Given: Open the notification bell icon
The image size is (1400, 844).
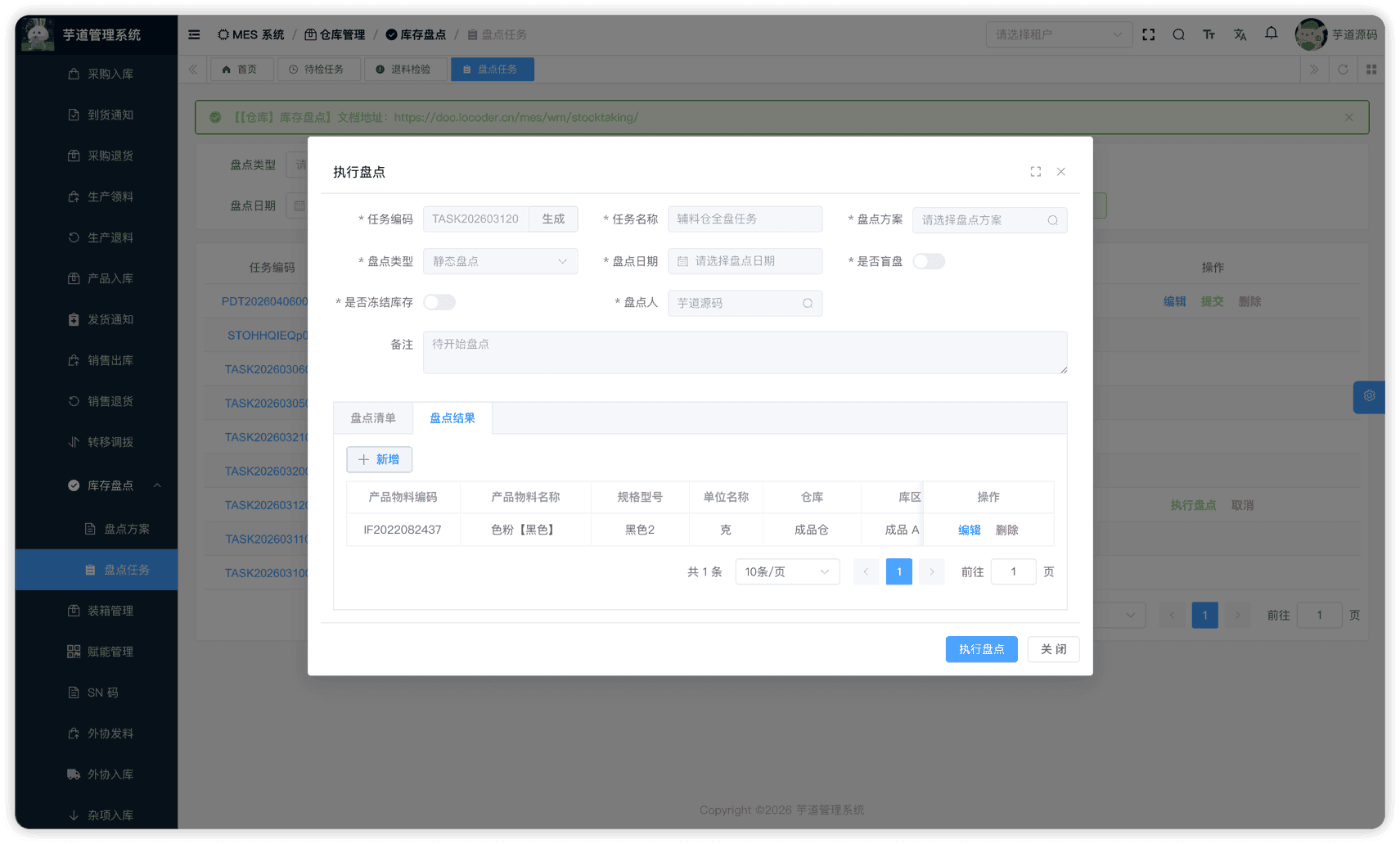Looking at the screenshot, I should click(1271, 34).
